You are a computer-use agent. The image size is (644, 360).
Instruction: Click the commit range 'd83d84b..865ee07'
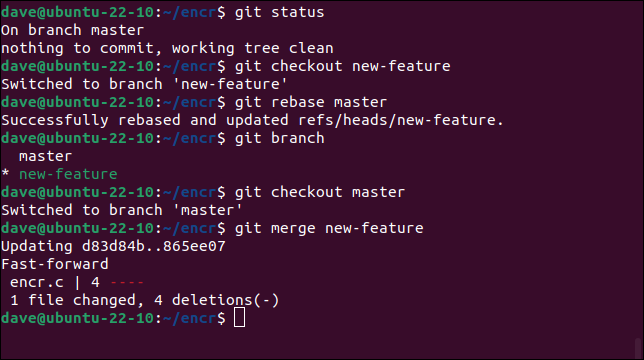pyautogui.click(x=154, y=246)
